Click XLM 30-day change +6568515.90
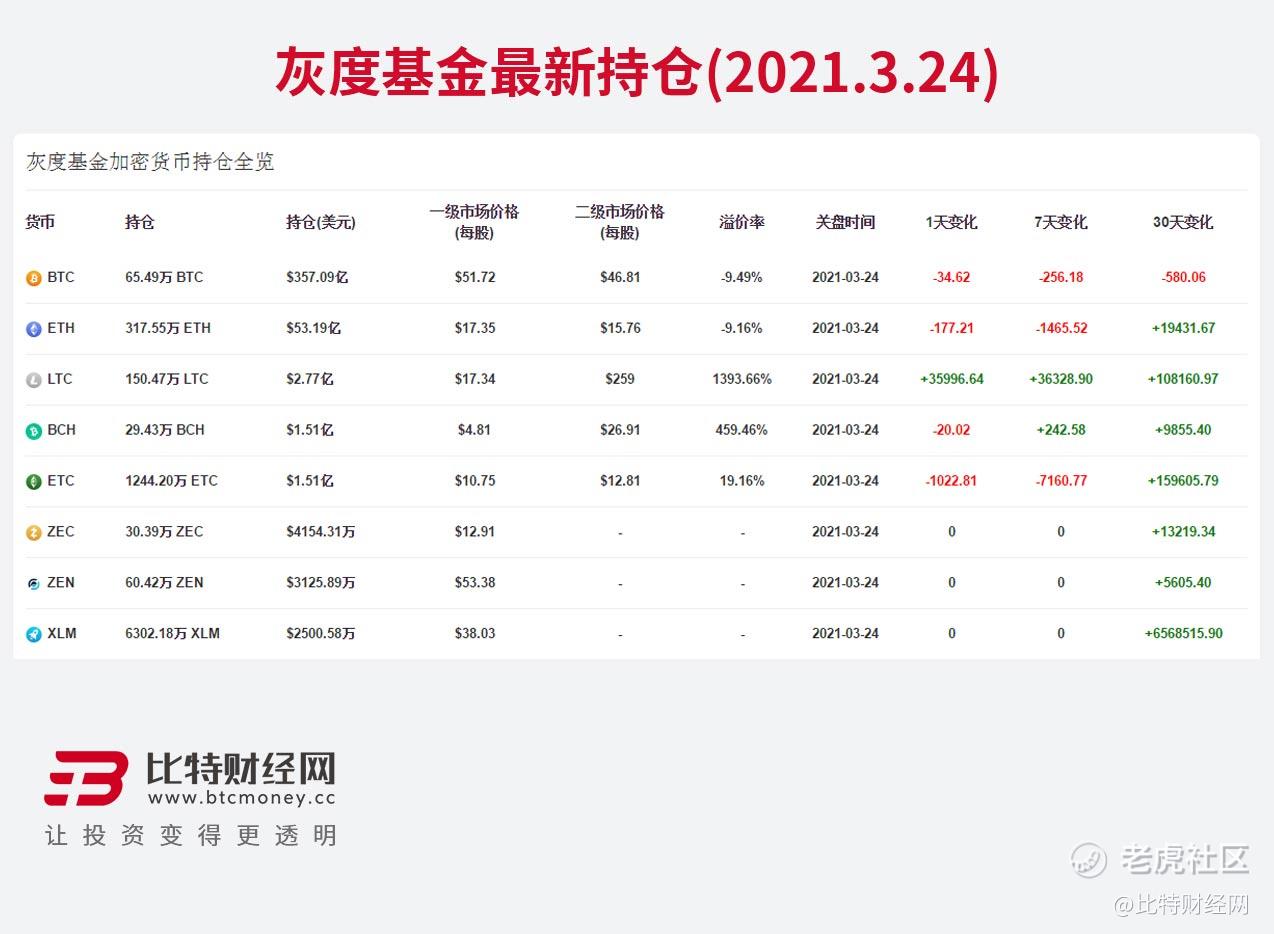Screen dimensions: 1274x934 tap(1184, 633)
